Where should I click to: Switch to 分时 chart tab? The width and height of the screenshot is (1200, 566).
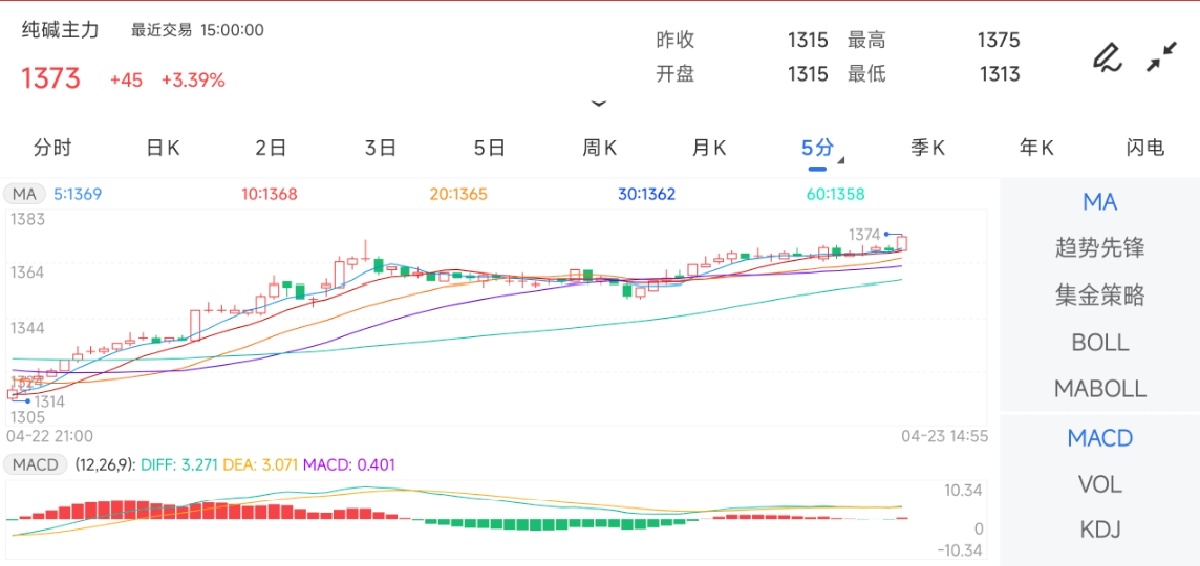(x=53, y=148)
